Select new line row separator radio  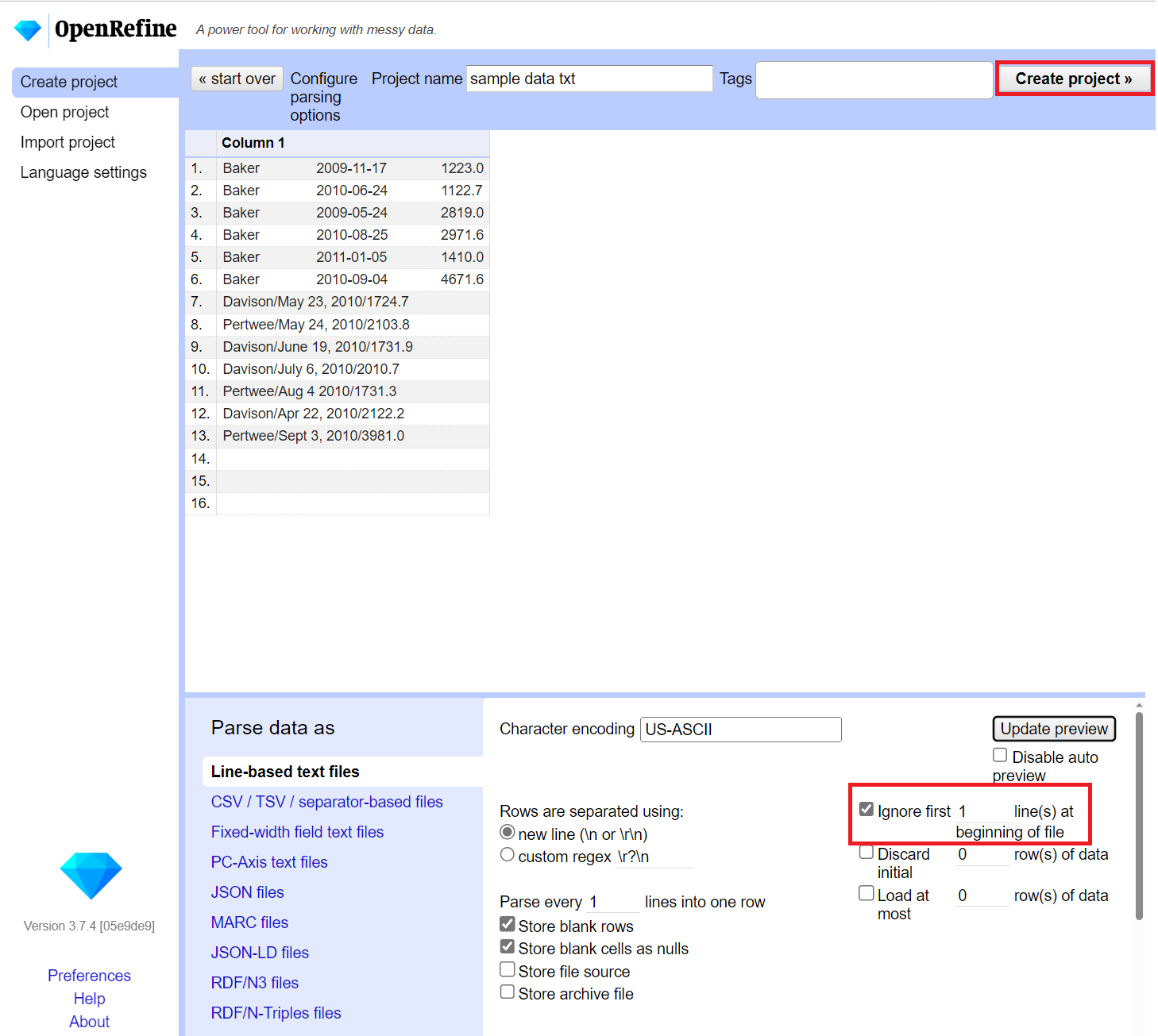[508, 833]
